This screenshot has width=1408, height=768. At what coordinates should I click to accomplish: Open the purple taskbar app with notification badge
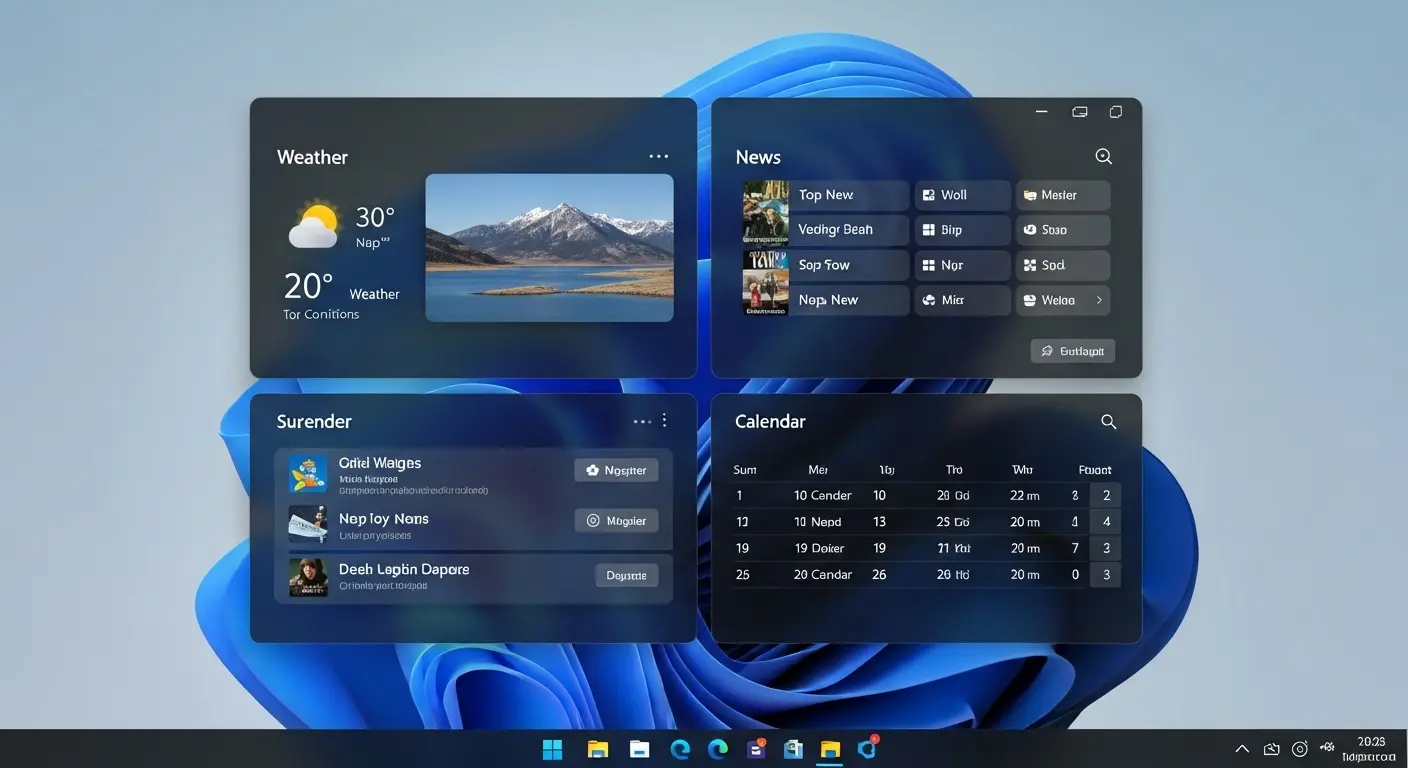pyautogui.click(x=756, y=748)
